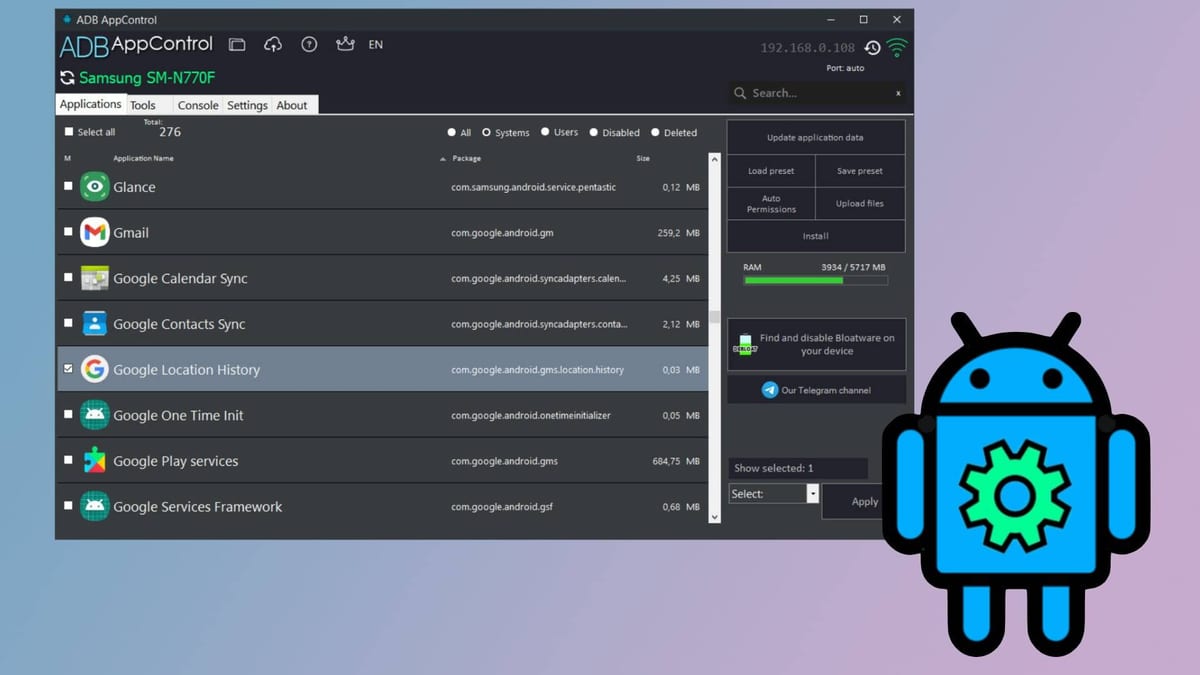Open connection history clock icon

873,48
